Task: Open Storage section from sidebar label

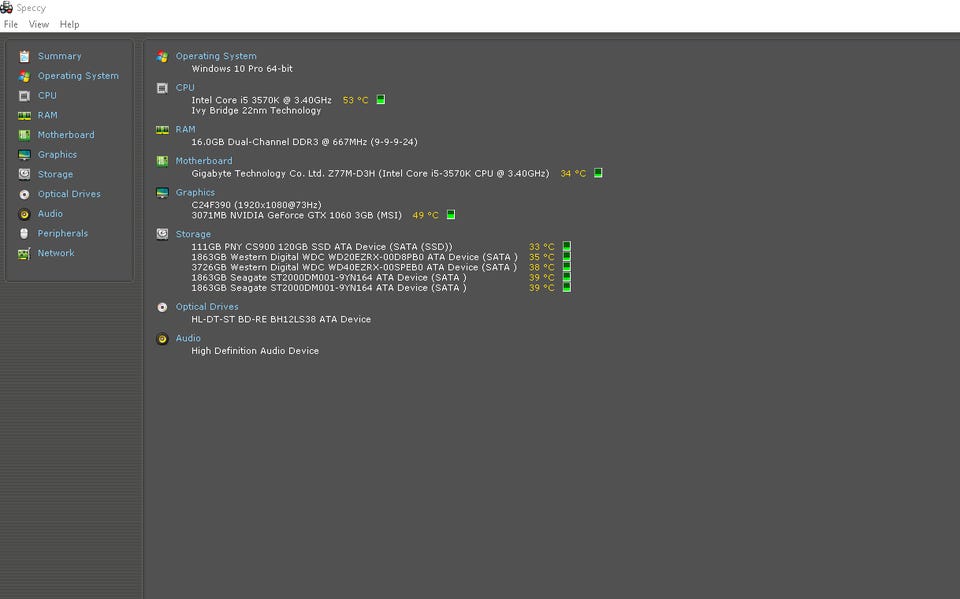Action: 55,174
